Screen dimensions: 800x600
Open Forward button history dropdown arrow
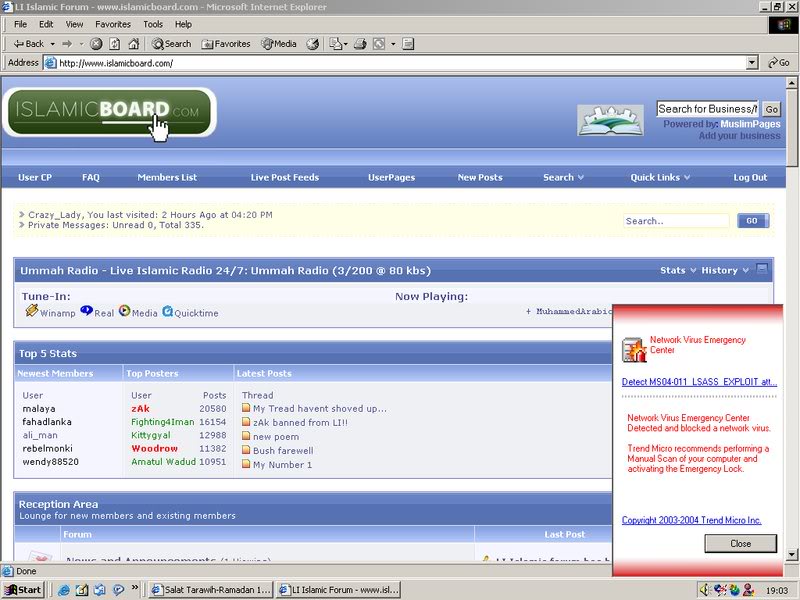[x=81, y=44]
